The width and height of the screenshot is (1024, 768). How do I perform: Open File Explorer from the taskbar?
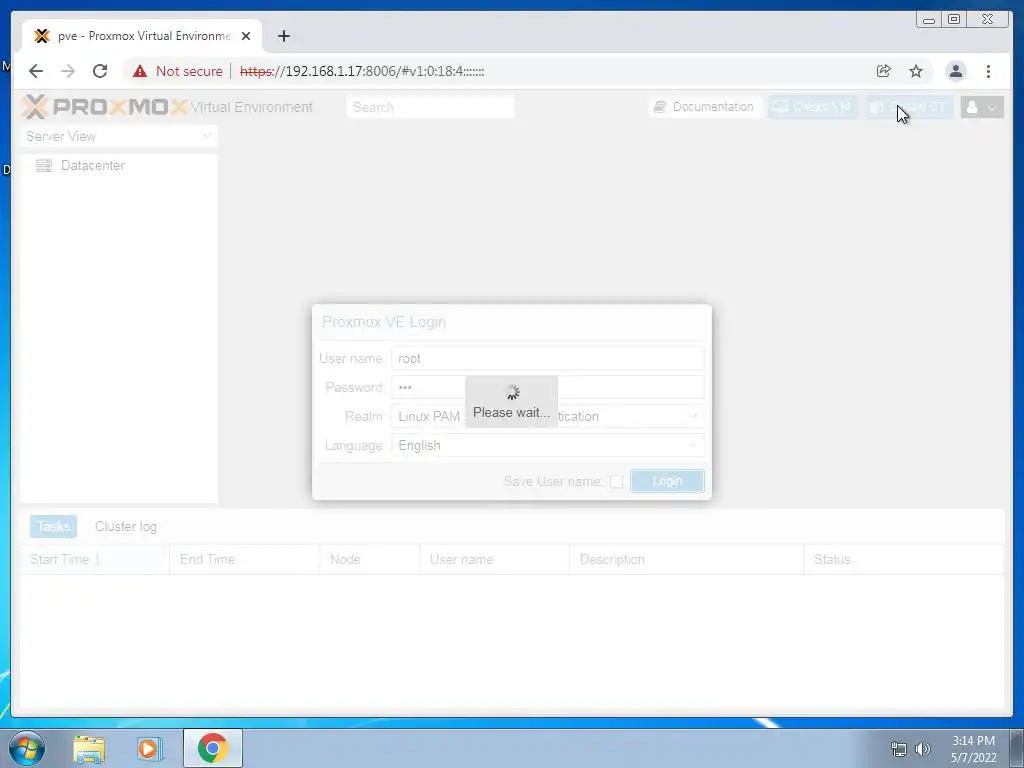click(89, 748)
